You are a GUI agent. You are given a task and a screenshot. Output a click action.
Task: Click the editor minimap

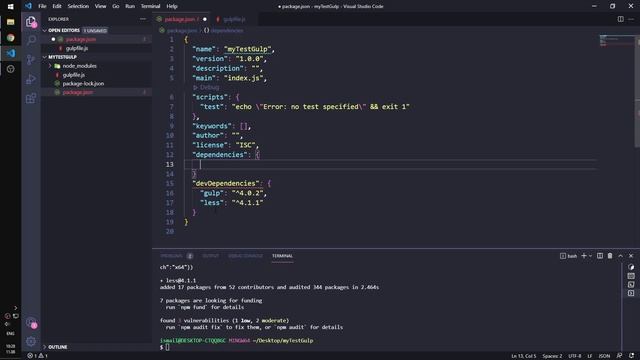[616, 41]
